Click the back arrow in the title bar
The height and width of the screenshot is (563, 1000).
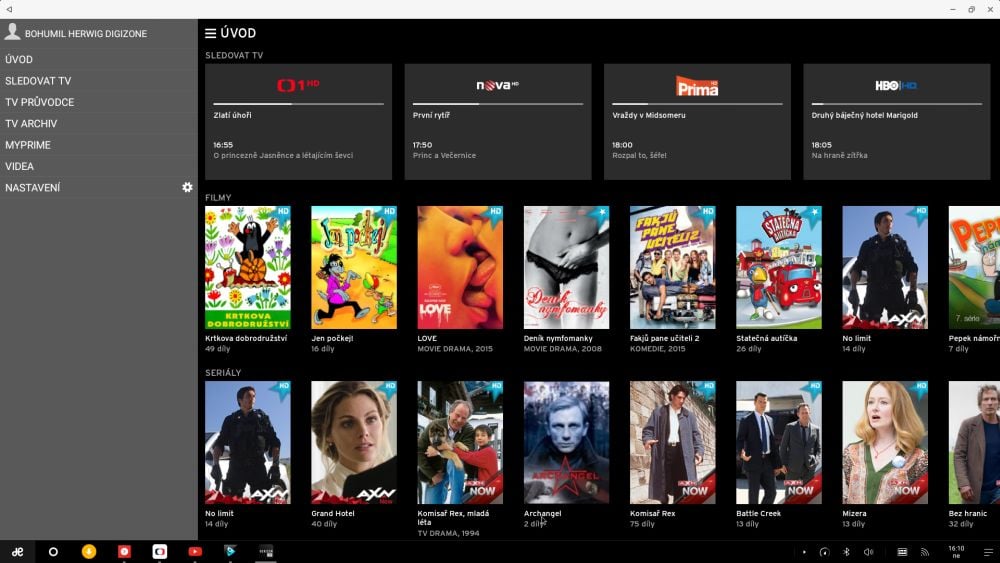[9, 9]
